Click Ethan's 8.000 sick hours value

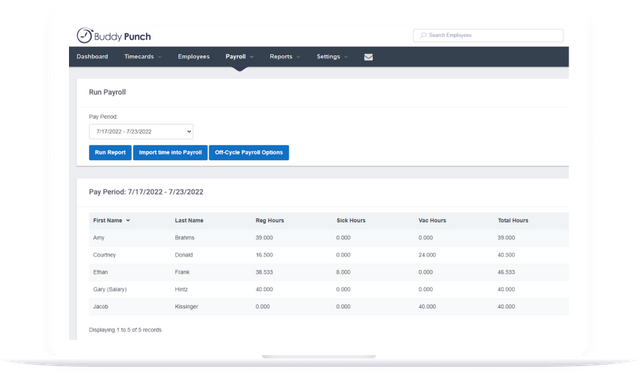coord(343,272)
